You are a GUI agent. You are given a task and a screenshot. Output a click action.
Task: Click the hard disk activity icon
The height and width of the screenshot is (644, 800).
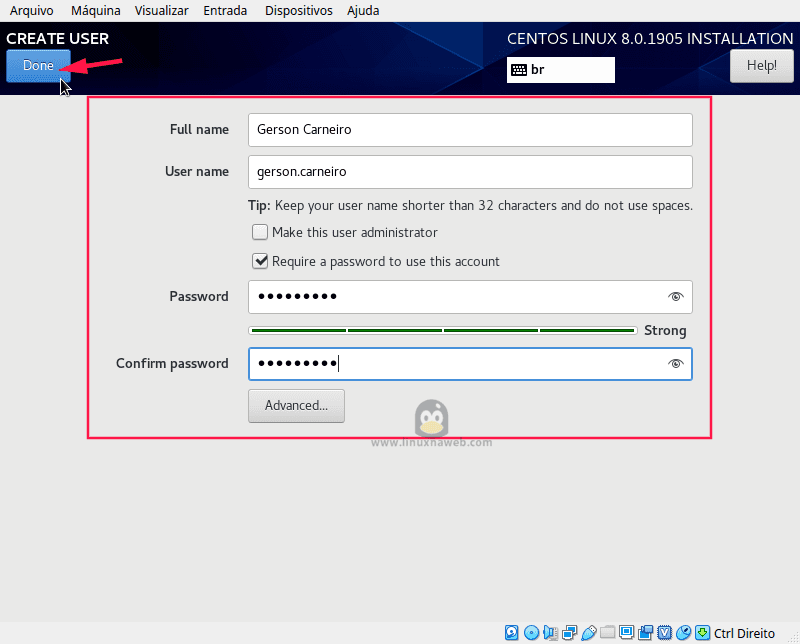[511, 633]
